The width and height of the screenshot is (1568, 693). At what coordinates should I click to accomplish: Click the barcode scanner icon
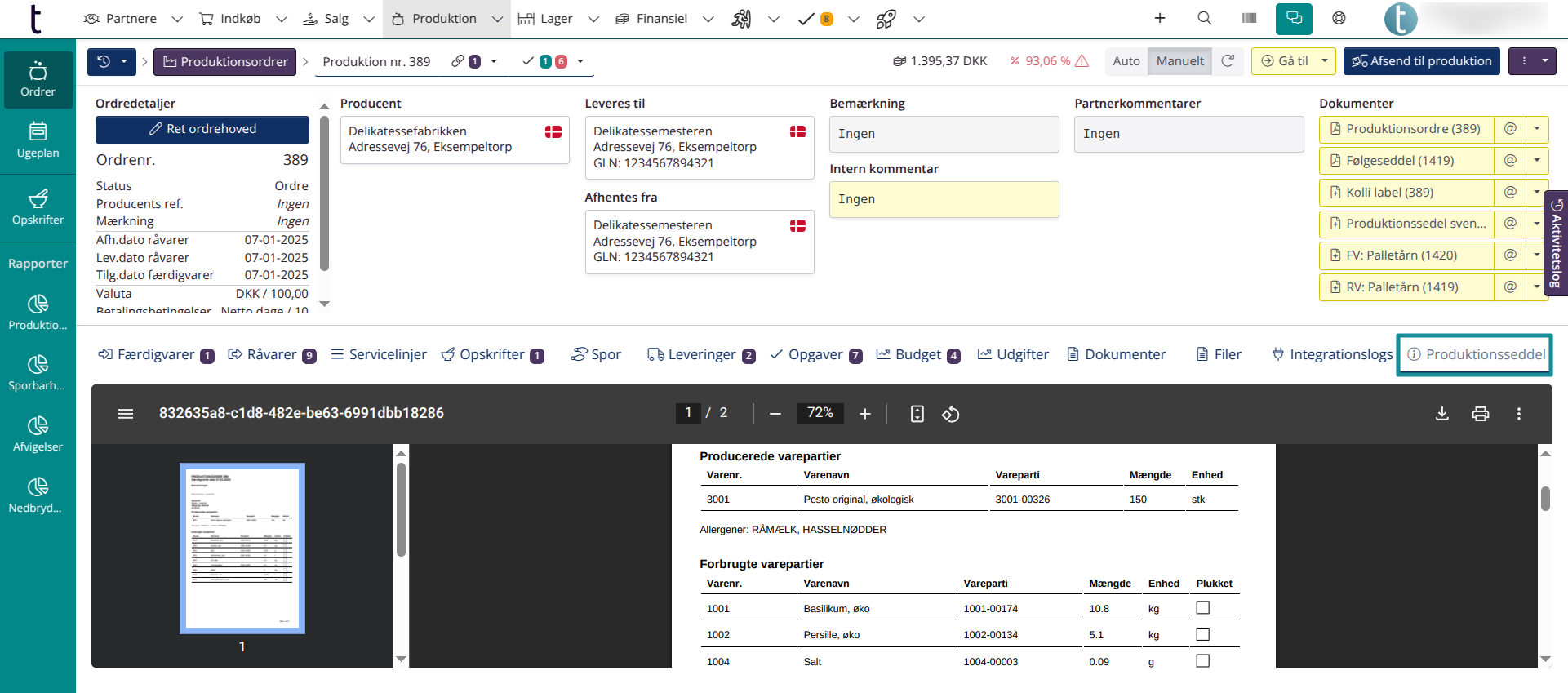[x=1249, y=18]
